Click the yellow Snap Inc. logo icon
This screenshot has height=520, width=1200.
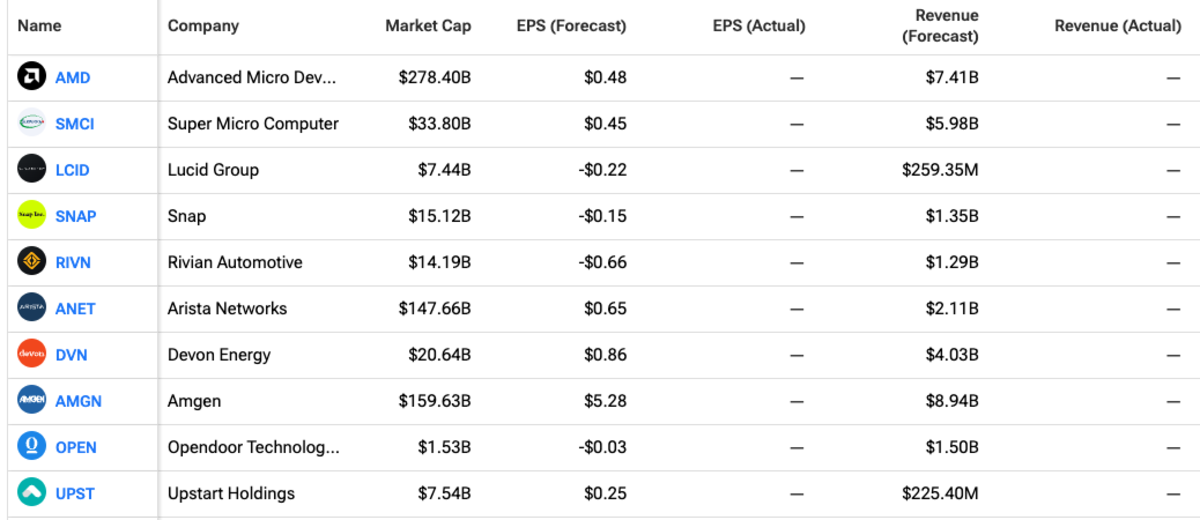[x=32, y=215]
